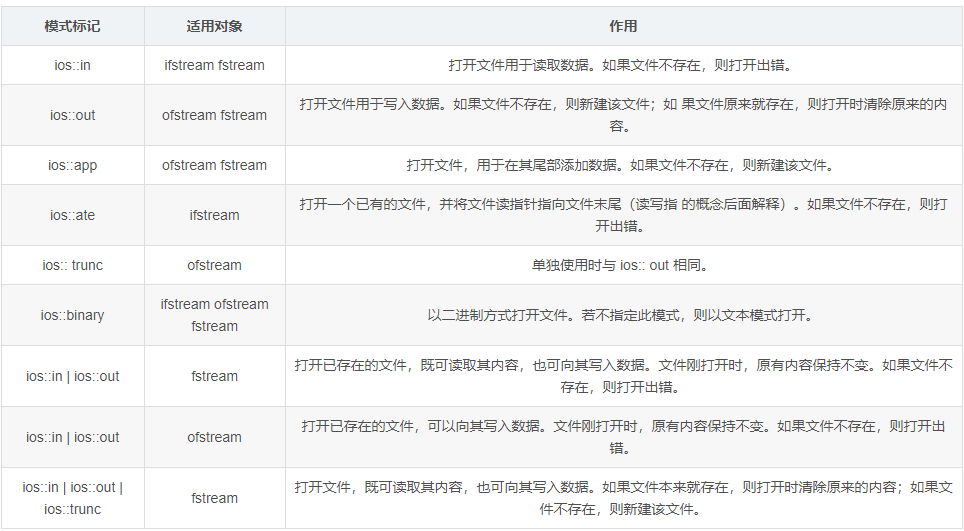Click the 适用对象 column header

215,26
